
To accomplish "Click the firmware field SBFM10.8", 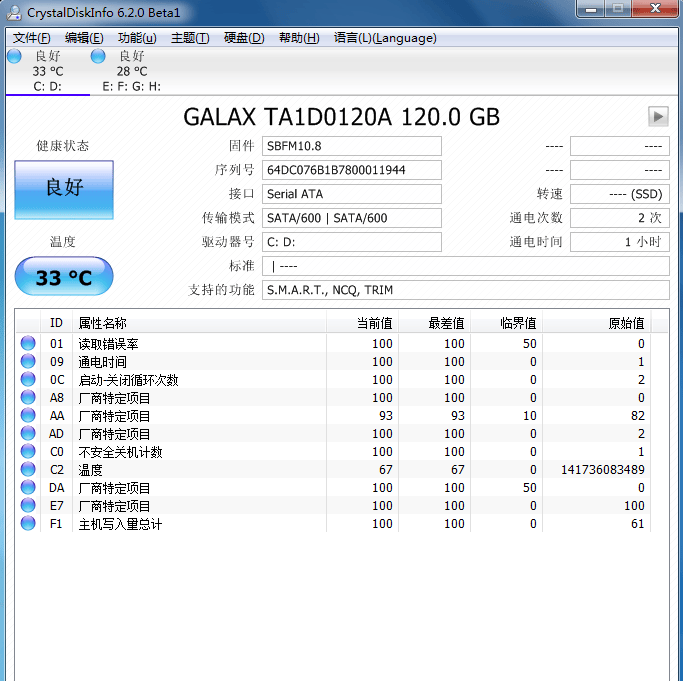I will point(352,146).
